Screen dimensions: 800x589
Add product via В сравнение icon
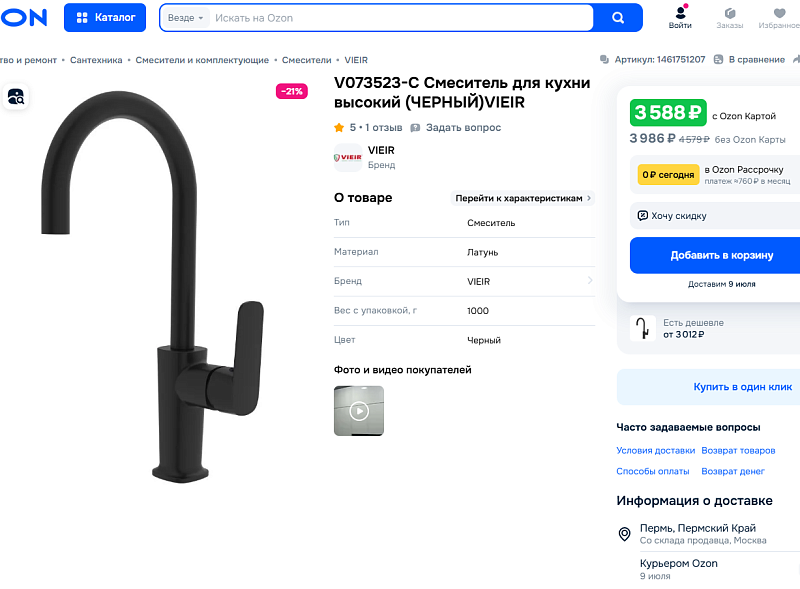(718, 60)
